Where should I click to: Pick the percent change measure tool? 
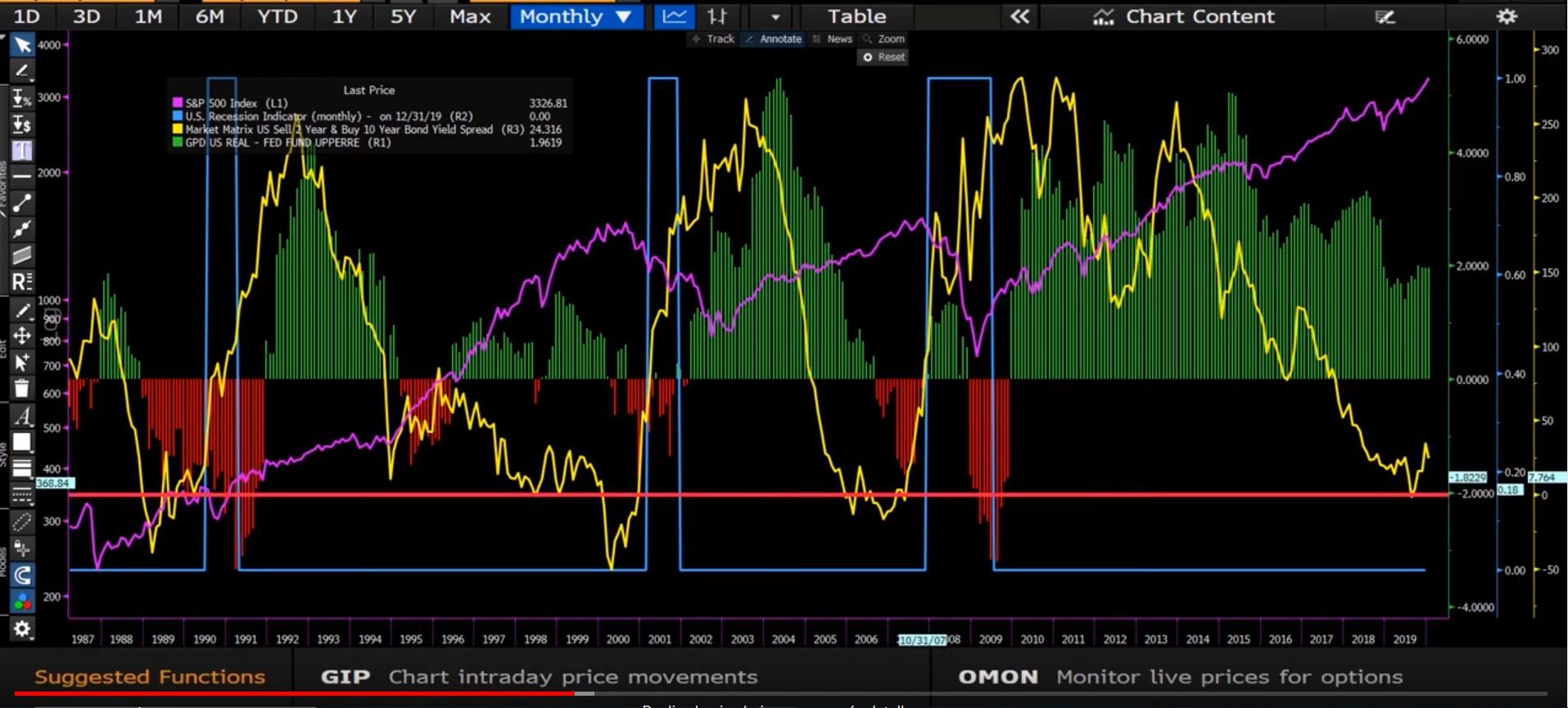22,98
